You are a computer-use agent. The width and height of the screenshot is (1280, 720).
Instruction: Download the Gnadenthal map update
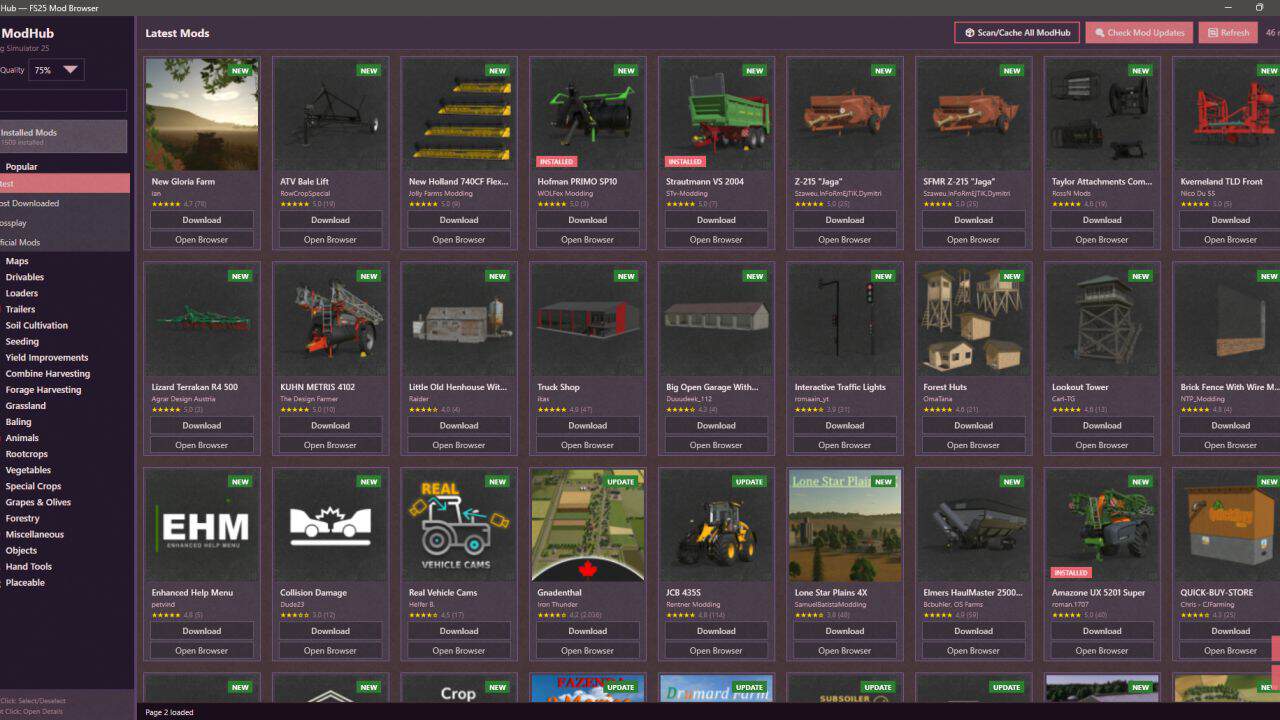click(x=588, y=631)
